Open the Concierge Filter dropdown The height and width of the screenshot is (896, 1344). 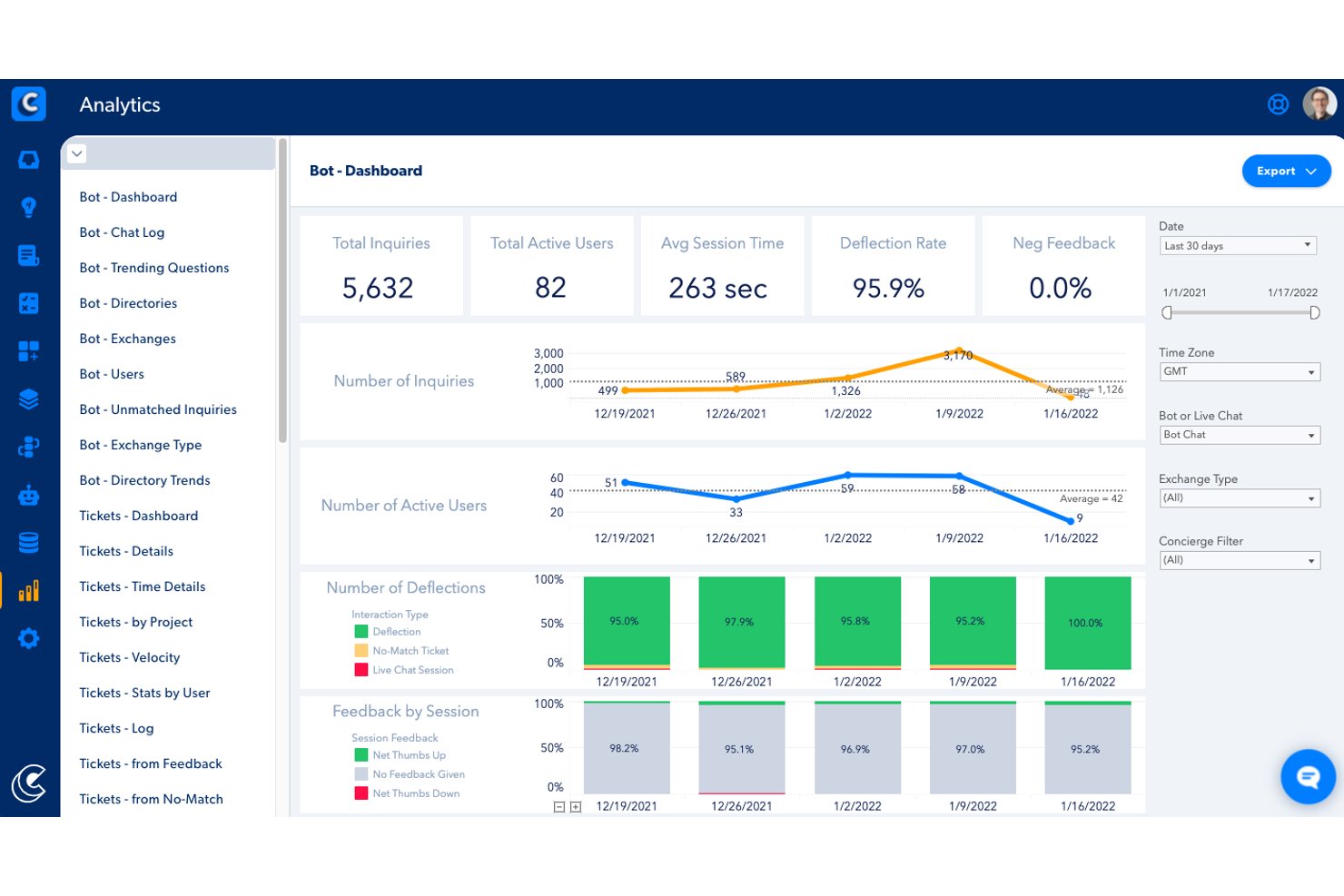point(1239,560)
